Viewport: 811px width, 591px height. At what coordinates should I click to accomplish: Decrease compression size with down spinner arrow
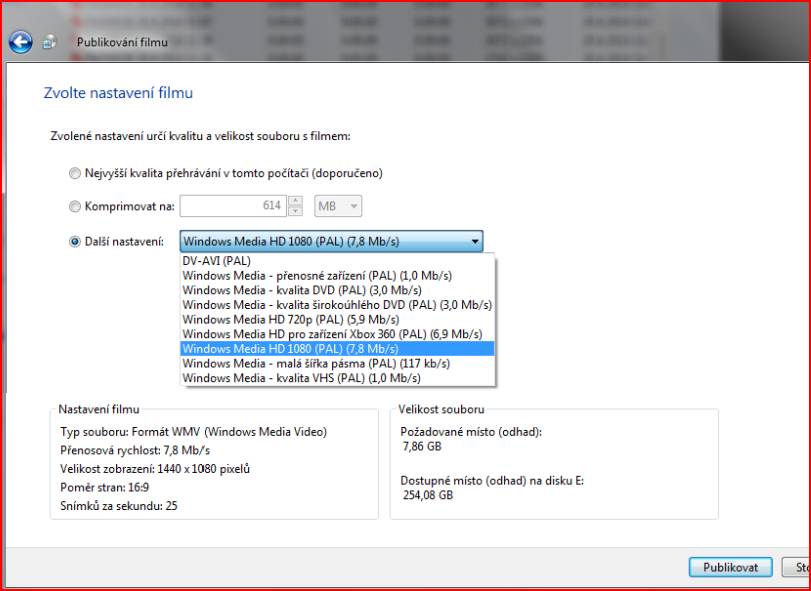pyautogui.click(x=295, y=211)
